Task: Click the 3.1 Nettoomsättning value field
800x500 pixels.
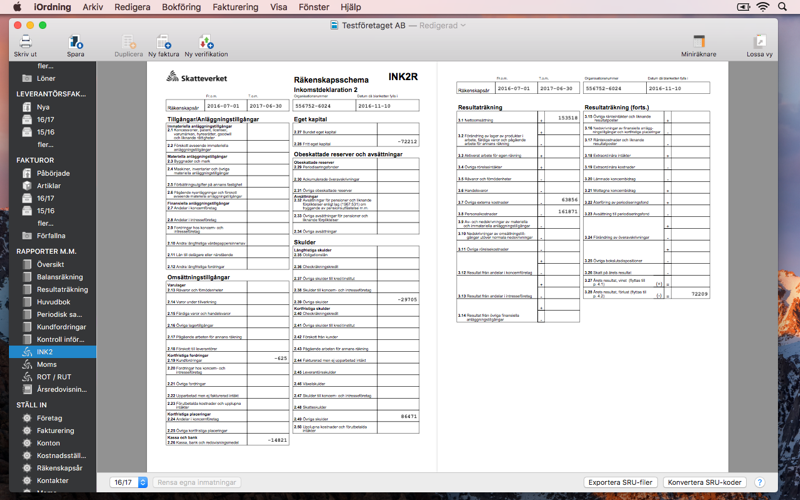Action: pos(562,117)
